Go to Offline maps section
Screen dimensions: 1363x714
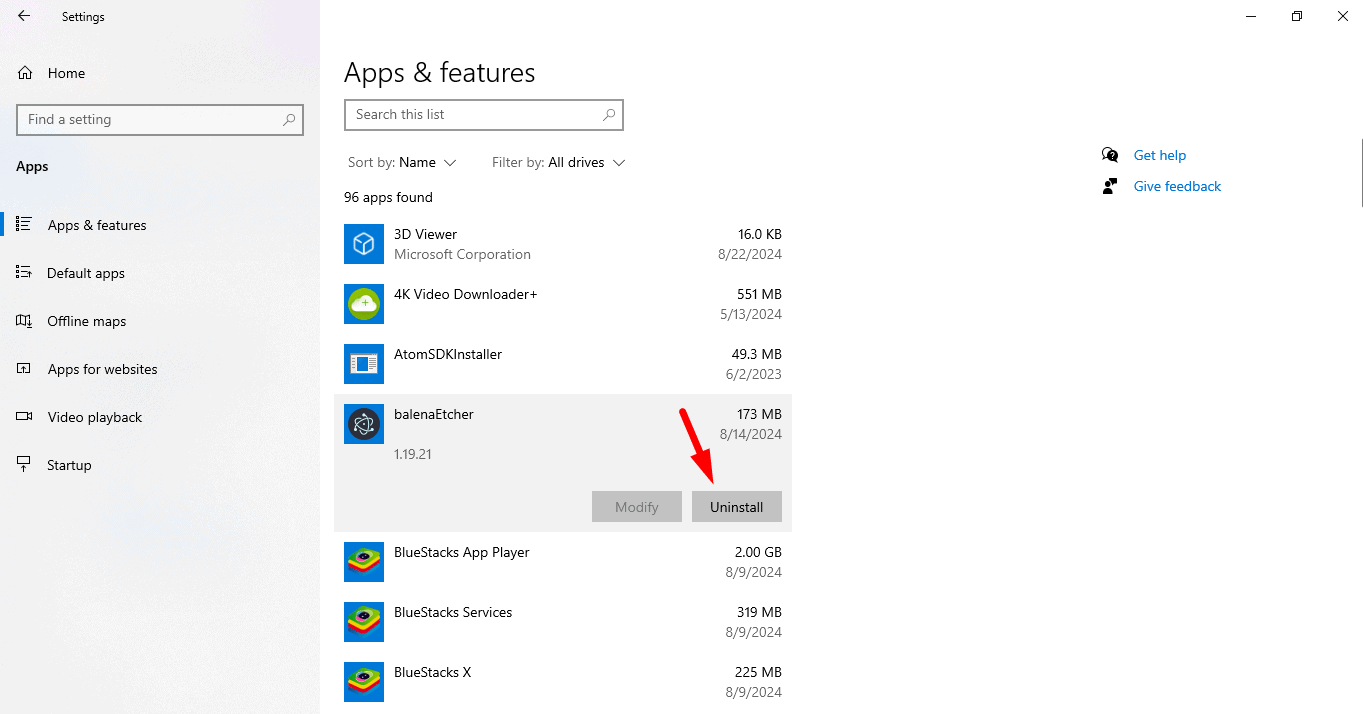160,321
